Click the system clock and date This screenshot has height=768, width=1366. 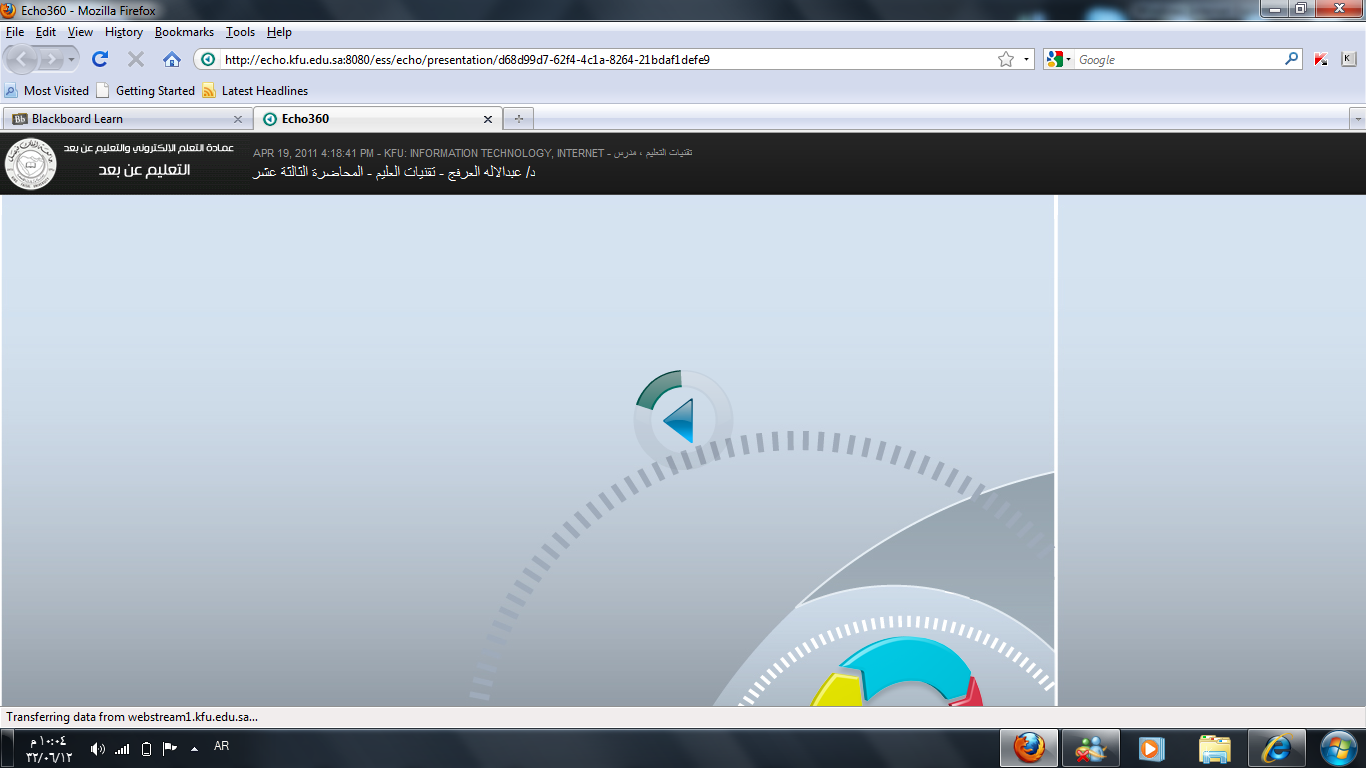47,749
